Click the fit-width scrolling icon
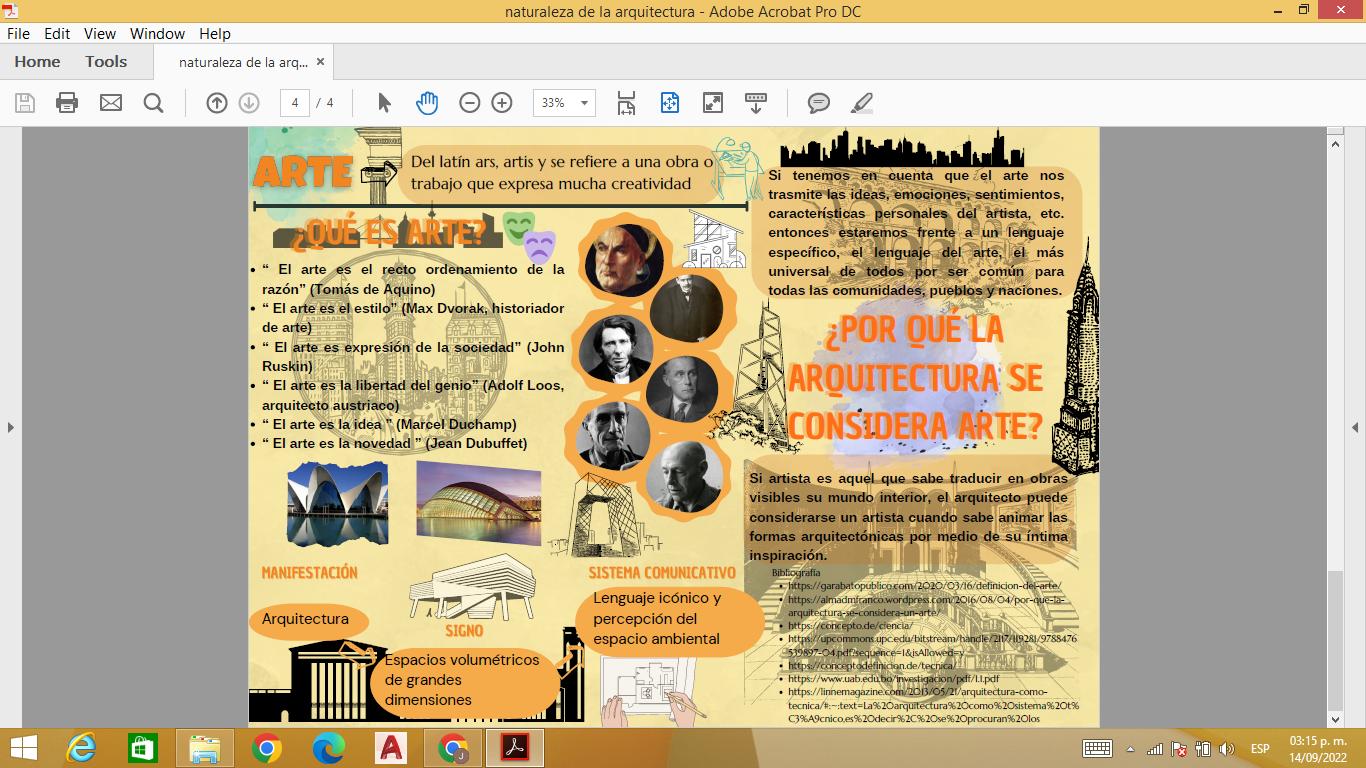This screenshot has width=1366, height=768. point(626,102)
